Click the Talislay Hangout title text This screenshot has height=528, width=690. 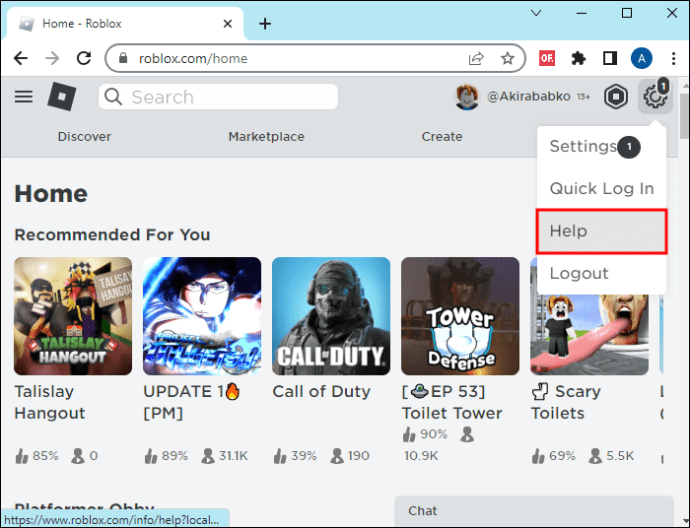50,402
